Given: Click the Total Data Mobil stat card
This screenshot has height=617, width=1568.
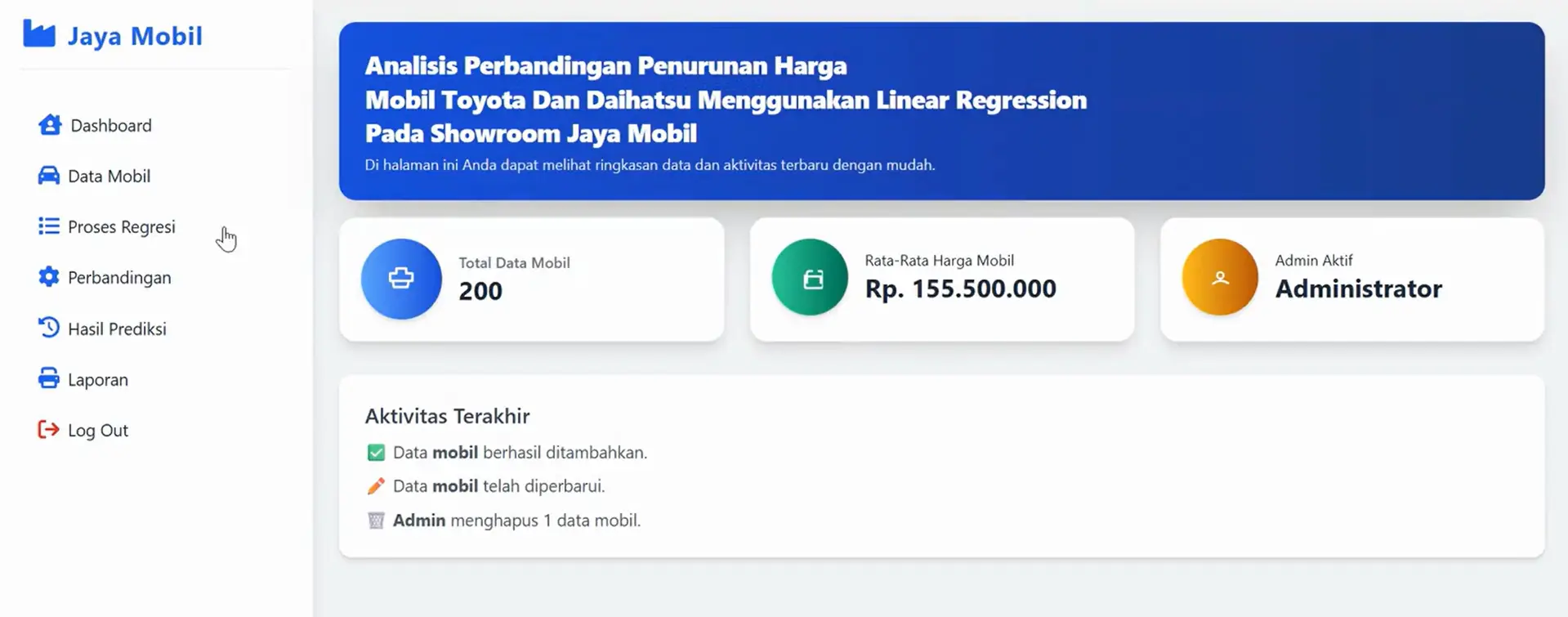Looking at the screenshot, I should pos(532,279).
